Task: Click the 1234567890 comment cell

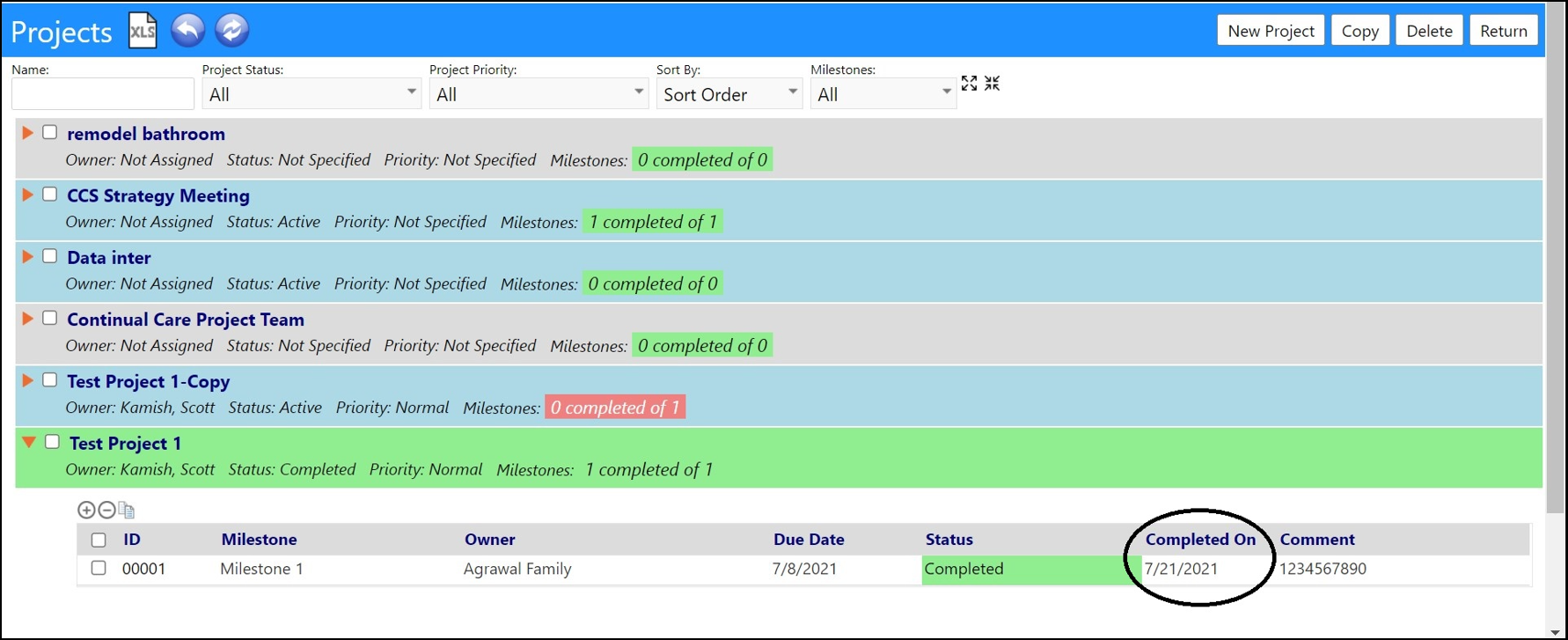Action: point(1323,569)
